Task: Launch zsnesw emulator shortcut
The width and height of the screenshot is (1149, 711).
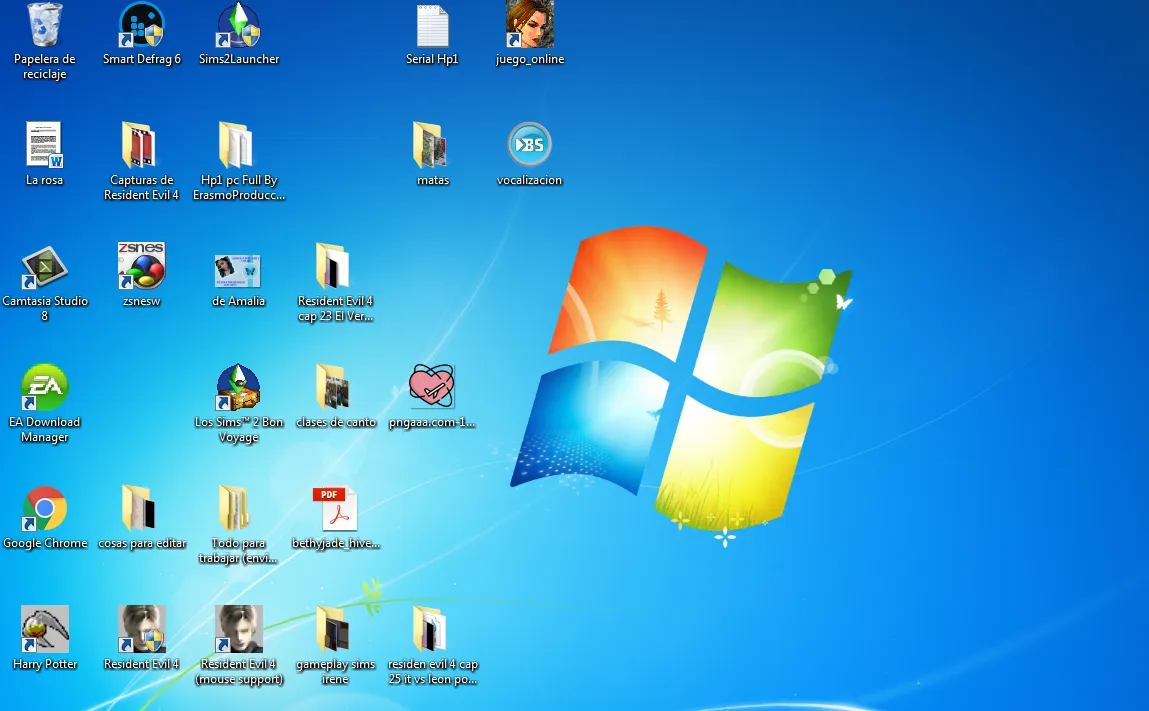Action: pyautogui.click(x=141, y=266)
